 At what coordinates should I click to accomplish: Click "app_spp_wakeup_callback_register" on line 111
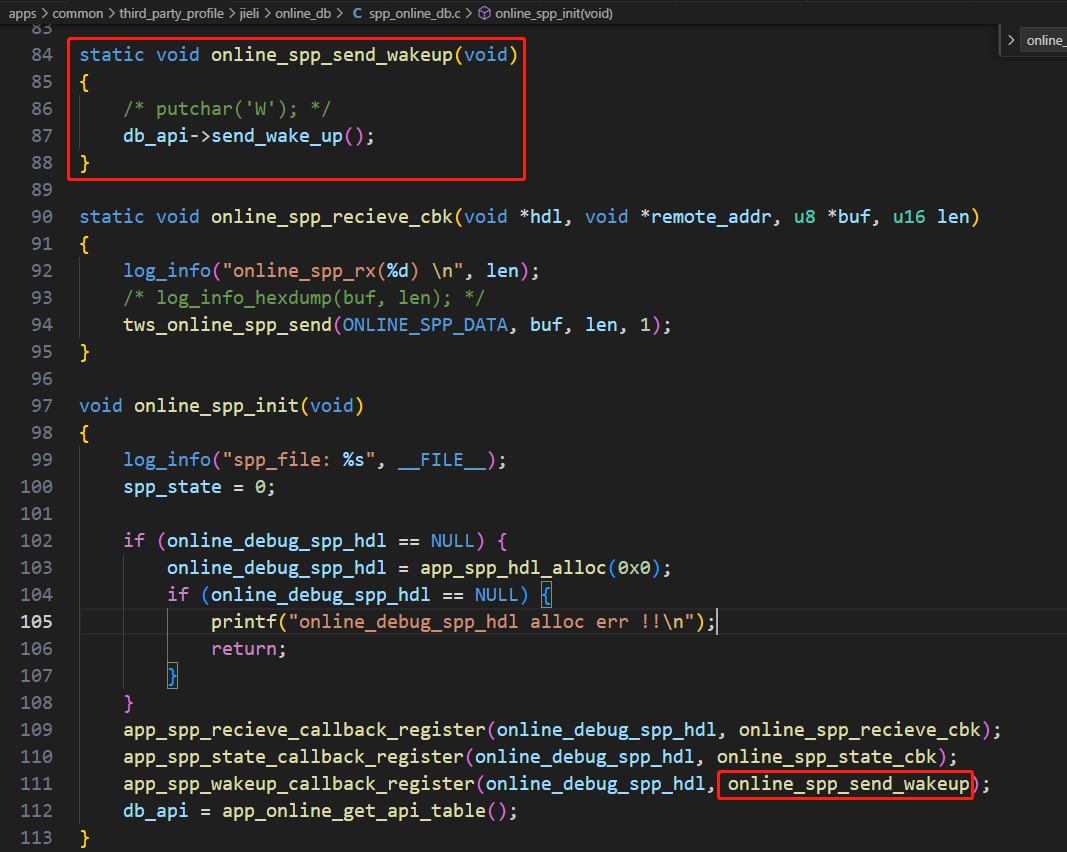tap(299, 783)
